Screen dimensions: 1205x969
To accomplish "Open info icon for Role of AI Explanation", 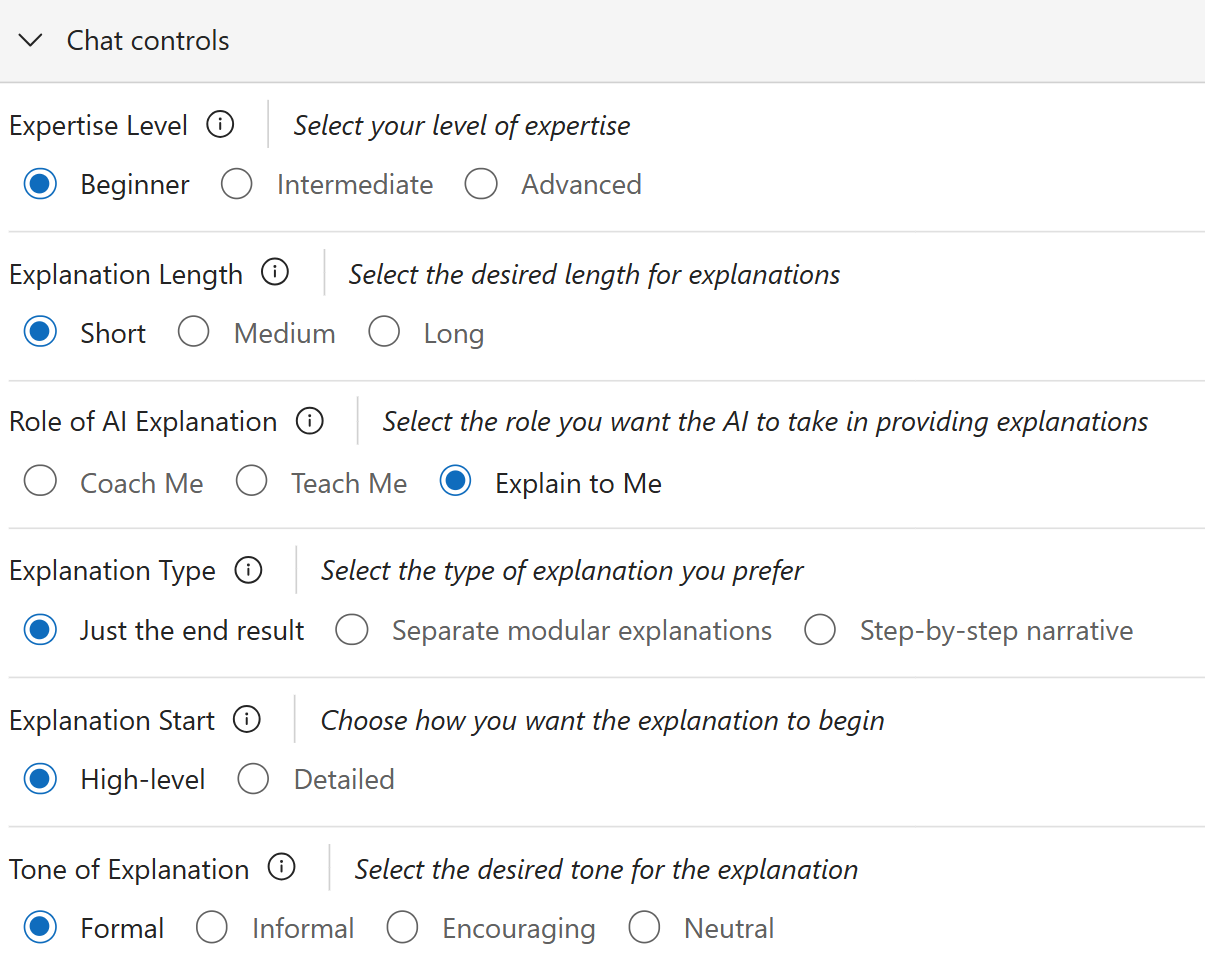I will tap(310, 421).
